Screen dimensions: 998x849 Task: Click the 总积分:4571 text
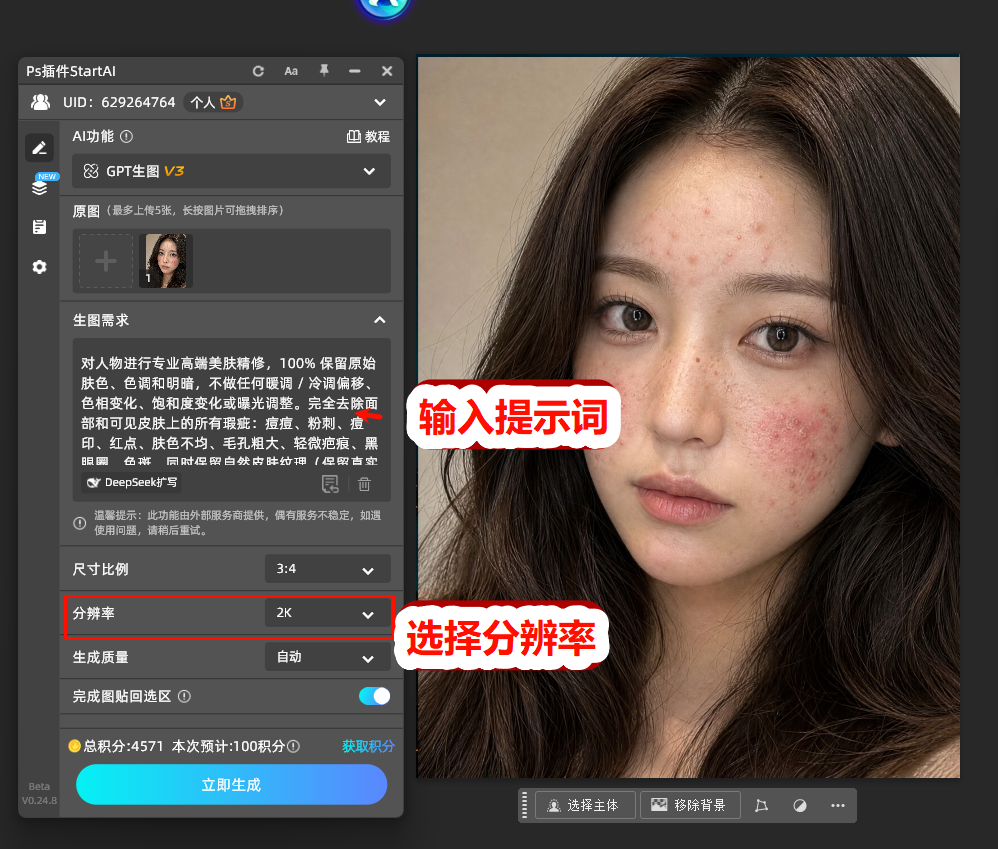(123, 747)
